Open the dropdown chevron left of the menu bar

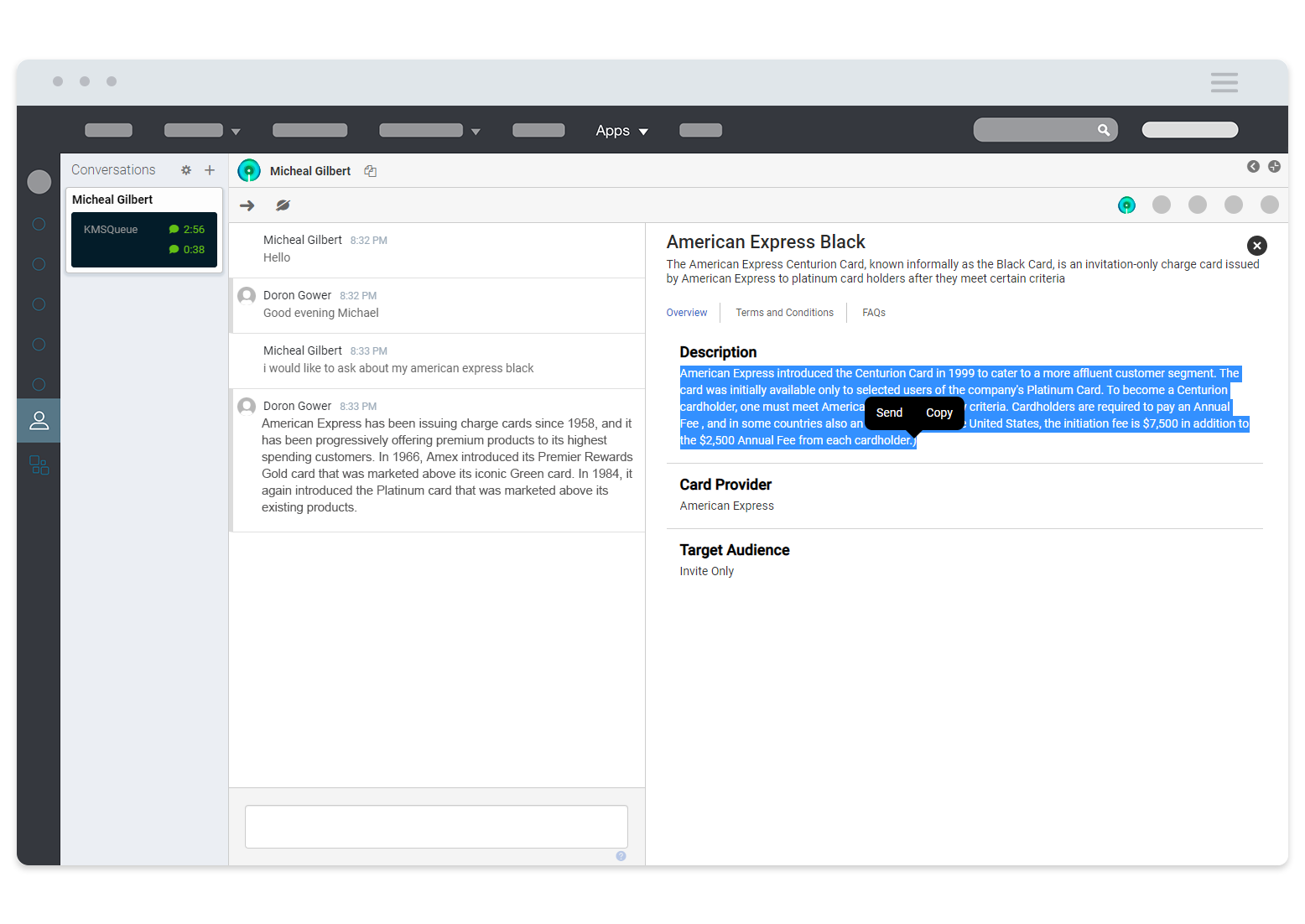click(236, 131)
